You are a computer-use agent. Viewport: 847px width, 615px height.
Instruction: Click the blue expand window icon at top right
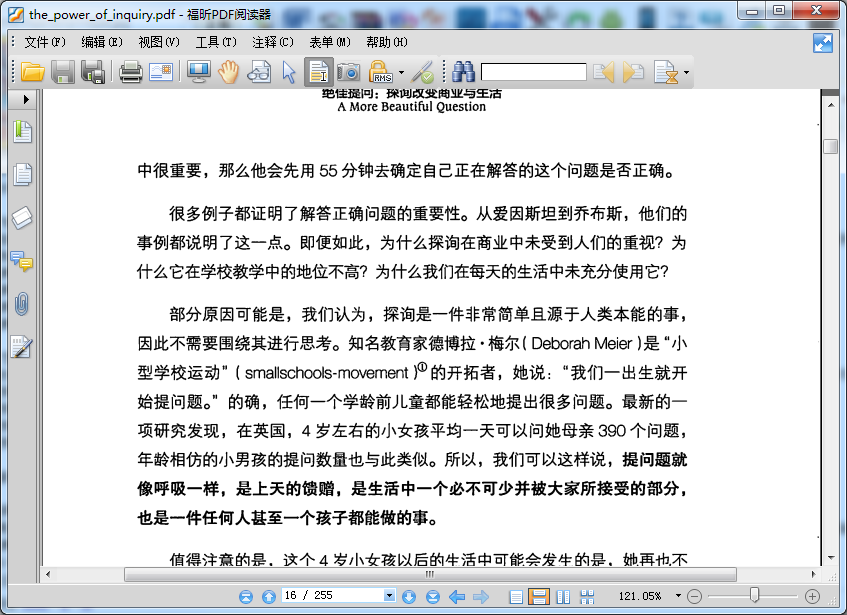pyautogui.click(x=823, y=43)
